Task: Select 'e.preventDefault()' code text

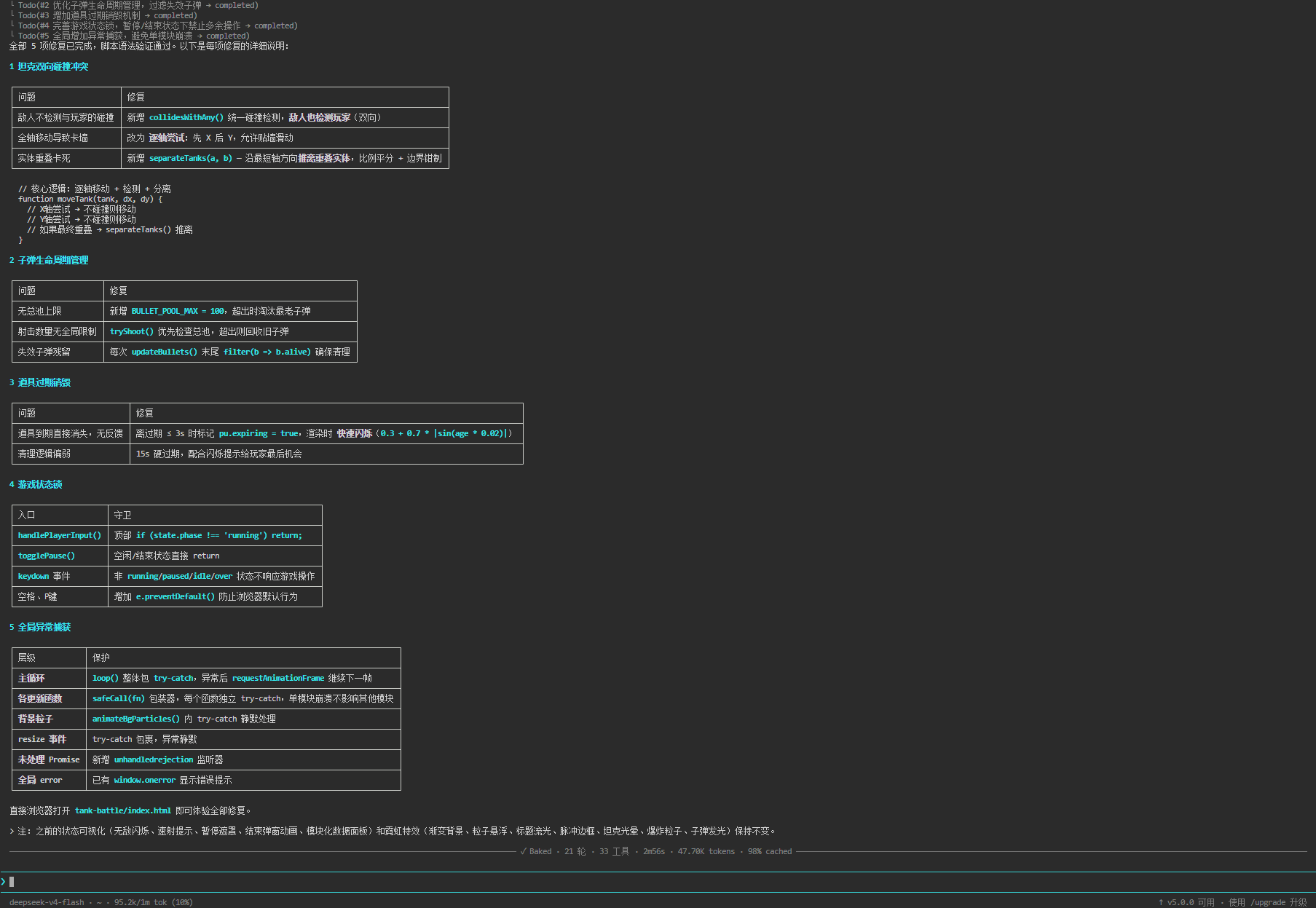Action: pos(176,596)
